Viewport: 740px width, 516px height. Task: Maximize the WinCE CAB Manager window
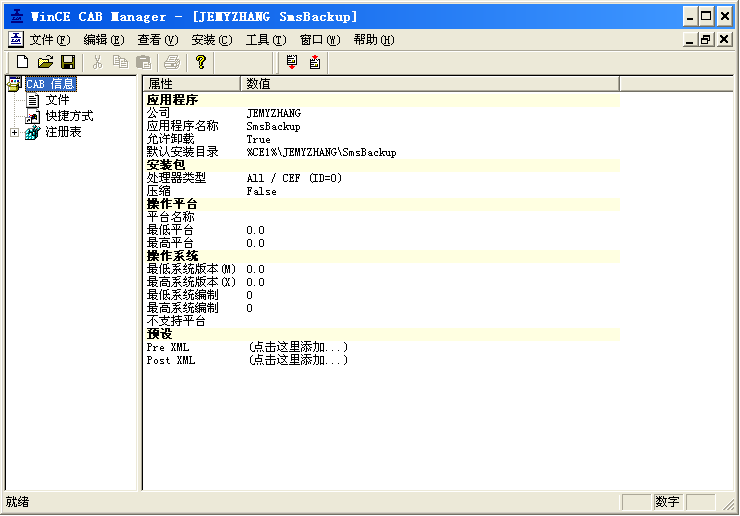tap(706, 17)
